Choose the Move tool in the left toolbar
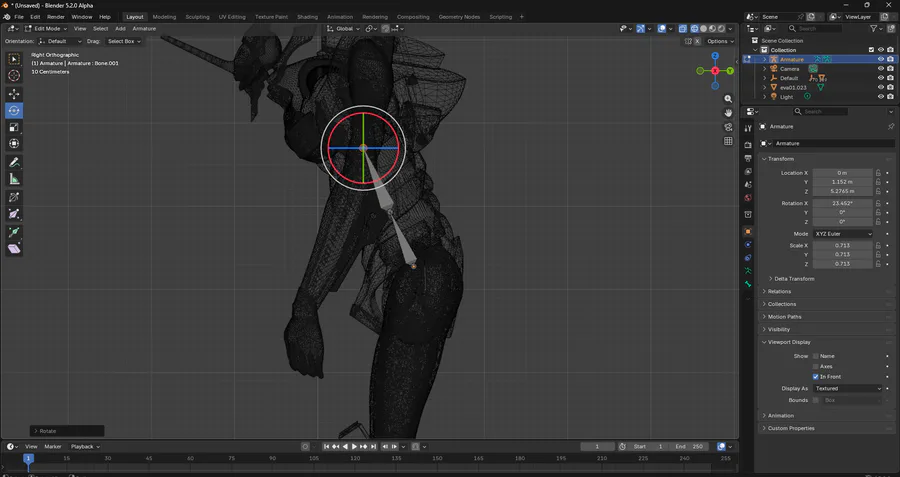900x477 pixels. point(14,94)
